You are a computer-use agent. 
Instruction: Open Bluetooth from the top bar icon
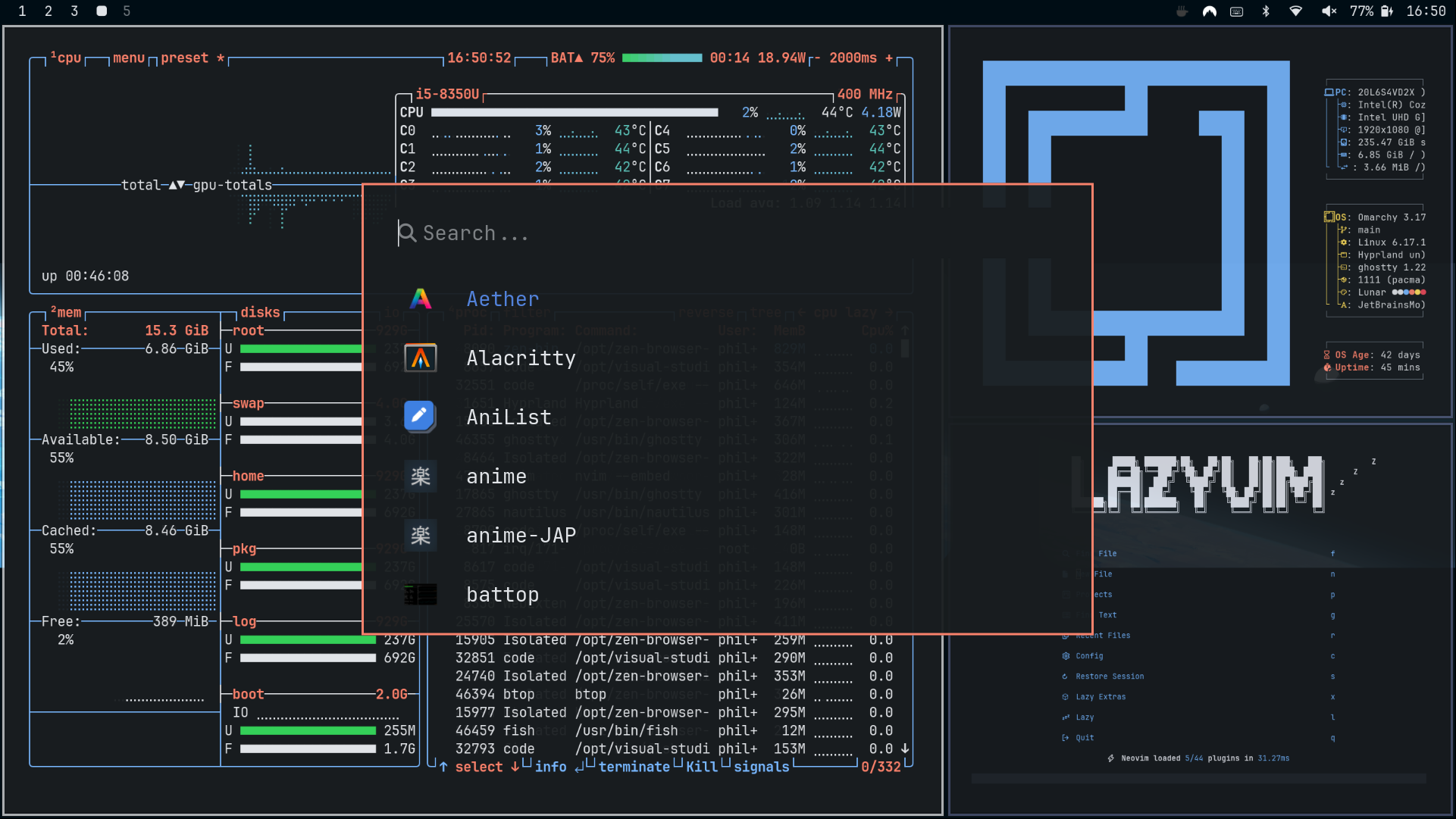[1266, 11]
